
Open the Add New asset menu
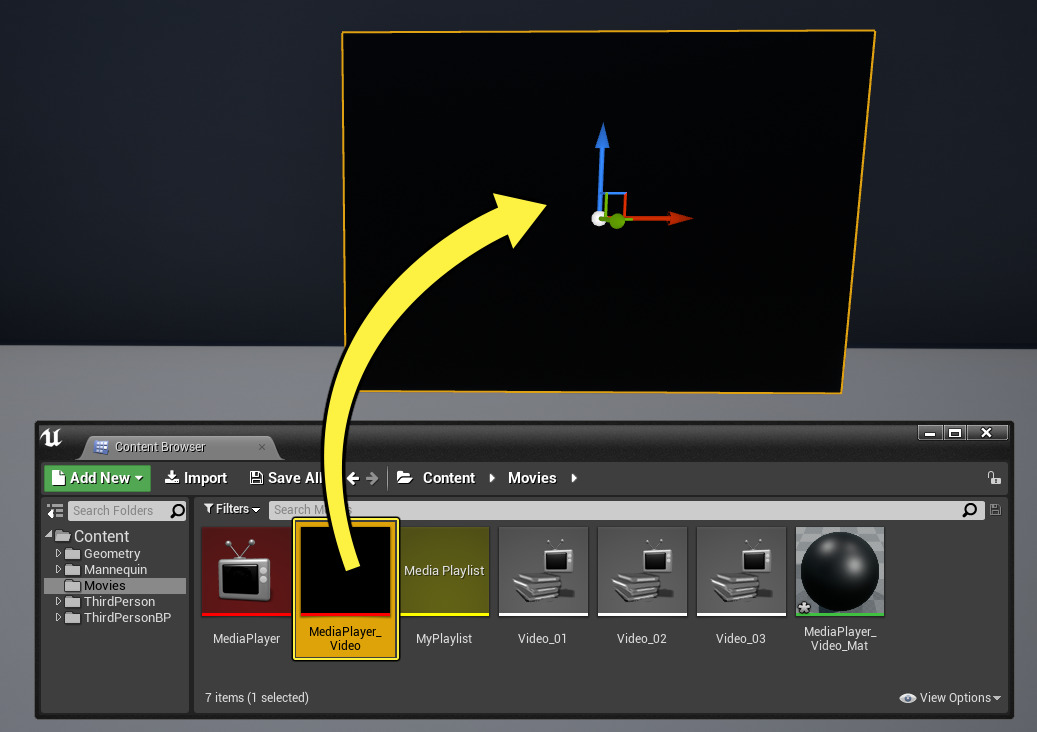click(x=97, y=478)
